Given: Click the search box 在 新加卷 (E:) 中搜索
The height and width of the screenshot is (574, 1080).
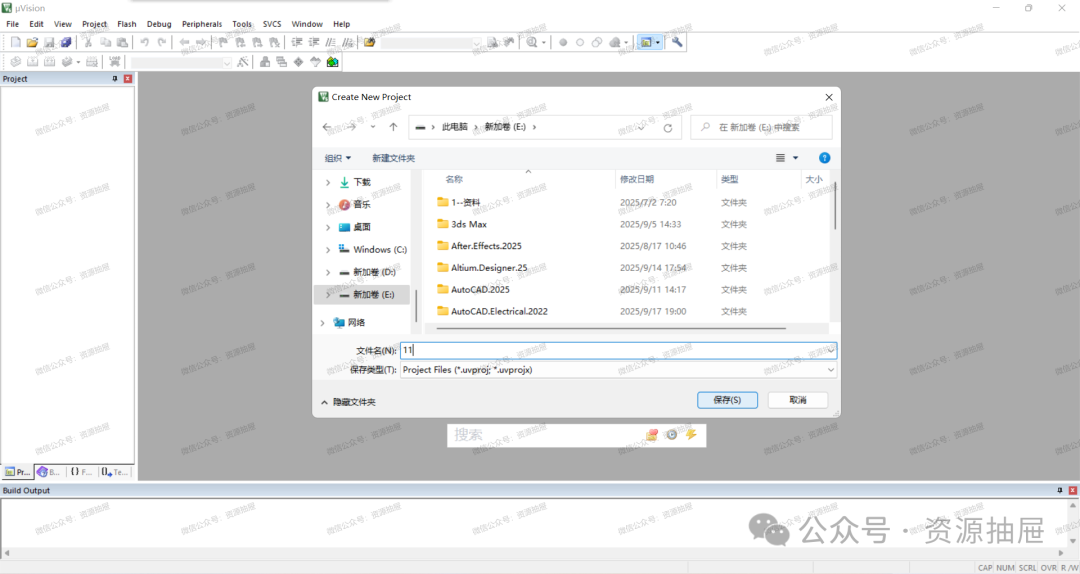Looking at the screenshot, I should point(761,127).
